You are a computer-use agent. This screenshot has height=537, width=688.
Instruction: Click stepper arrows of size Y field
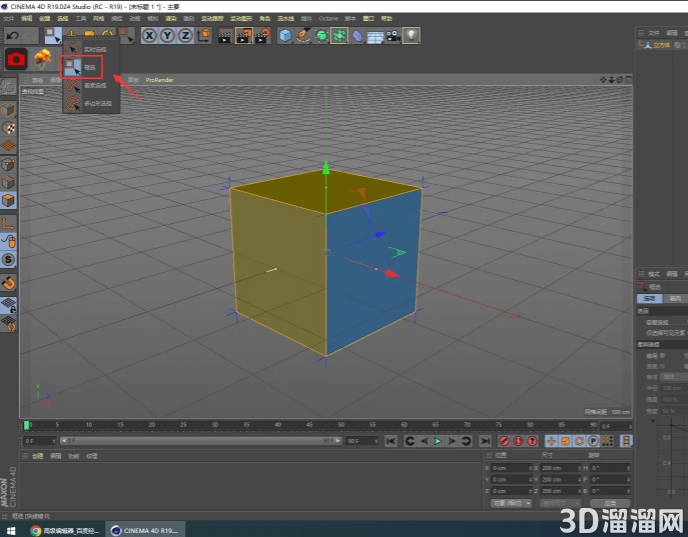579,480
